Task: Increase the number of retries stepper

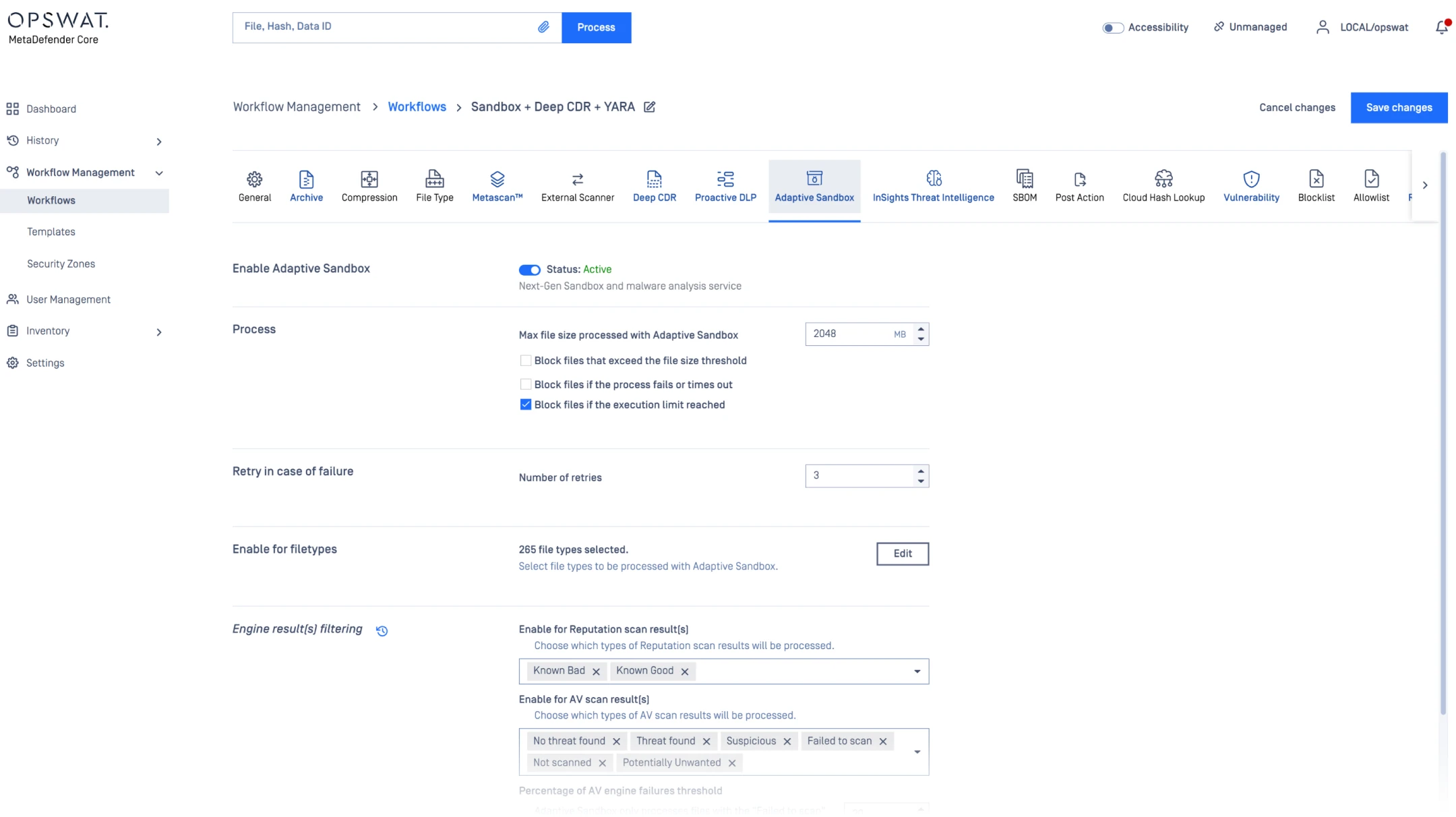Action: [921, 471]
